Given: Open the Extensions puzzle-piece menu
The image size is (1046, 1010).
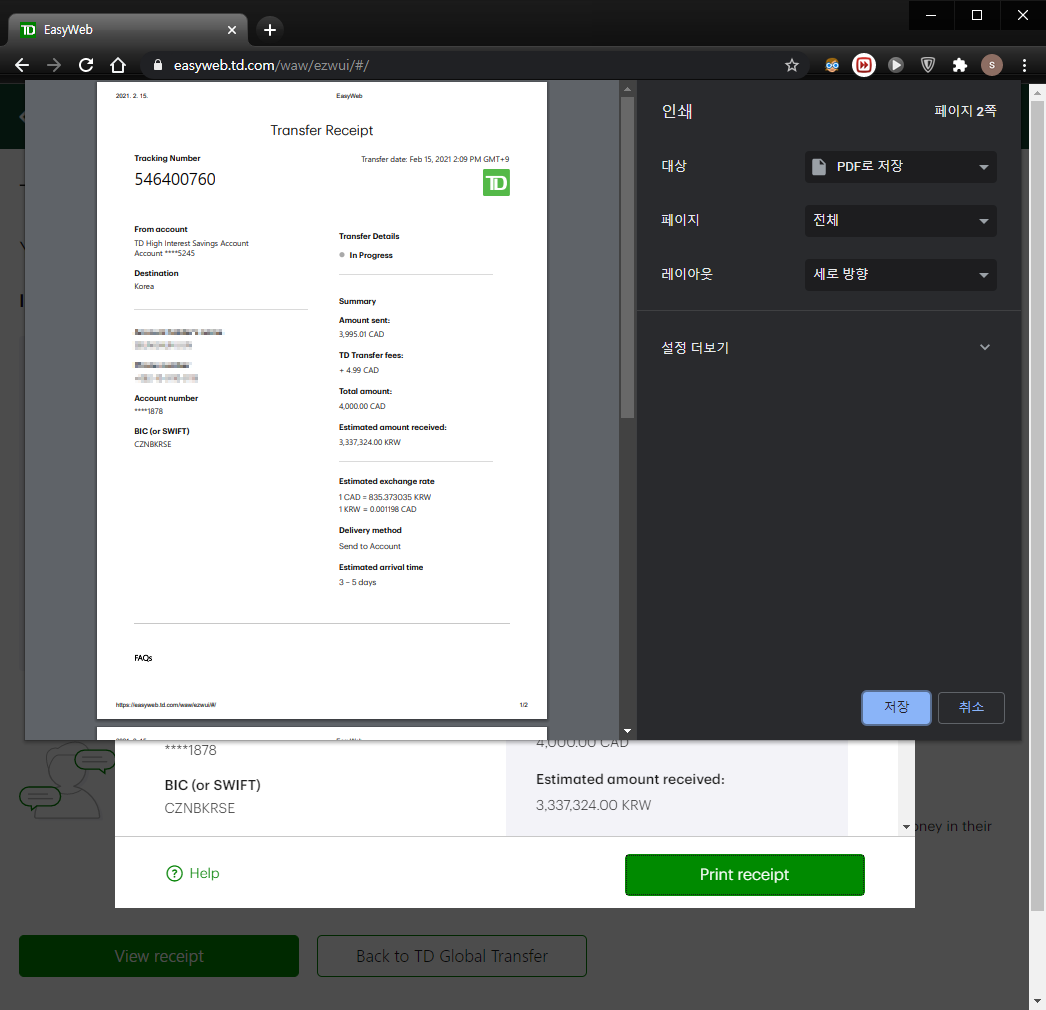Looking at the screenshot, I should coord(960,65).
